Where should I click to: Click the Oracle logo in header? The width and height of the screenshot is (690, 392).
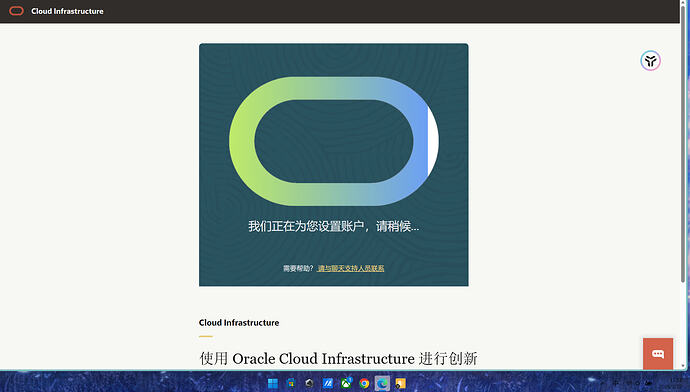tap(16, 11)
